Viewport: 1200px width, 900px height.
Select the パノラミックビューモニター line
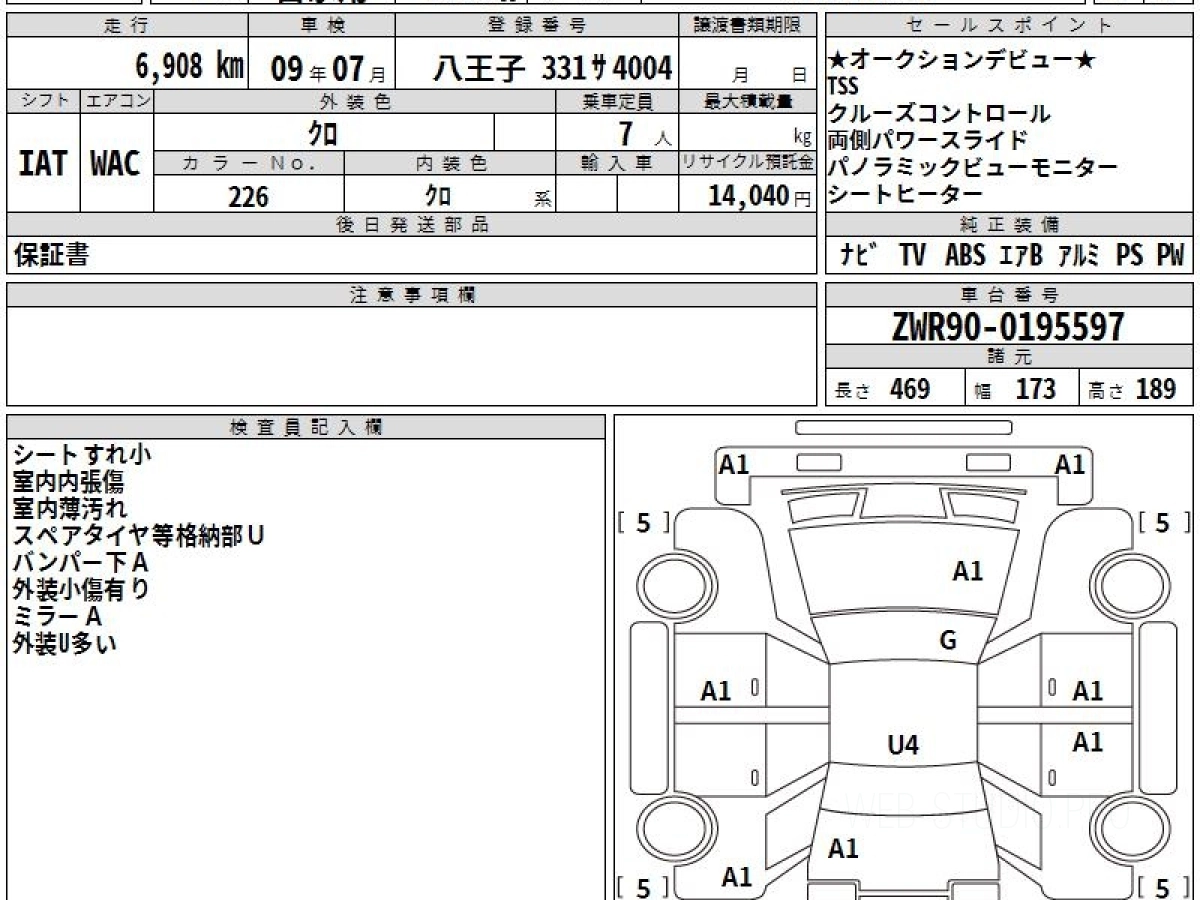coord(973,167)
